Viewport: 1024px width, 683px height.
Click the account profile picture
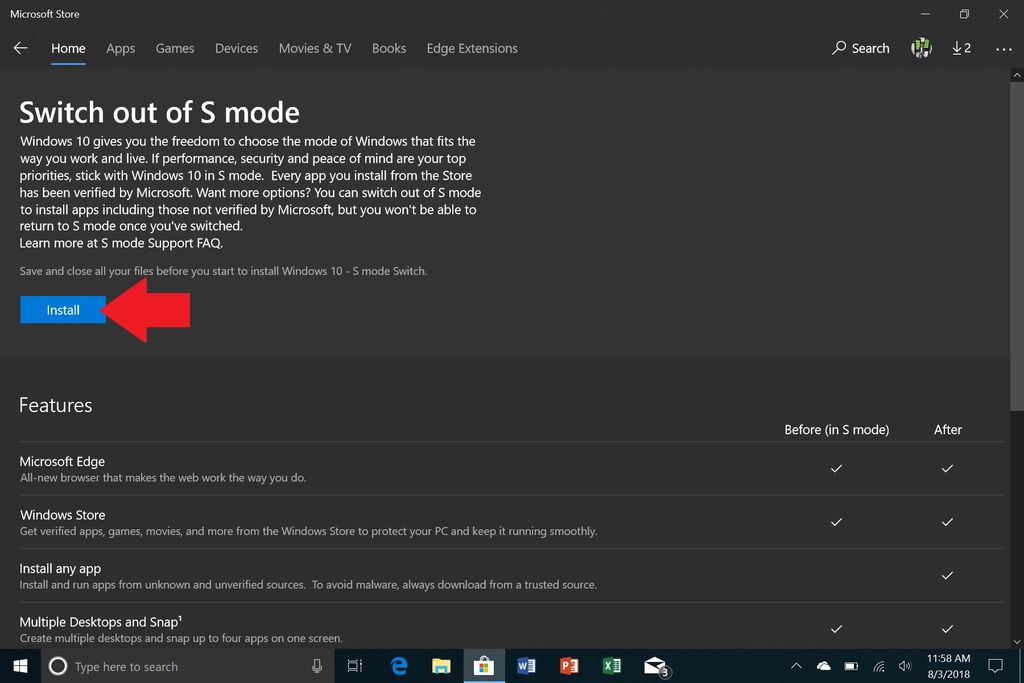[920, 48]
